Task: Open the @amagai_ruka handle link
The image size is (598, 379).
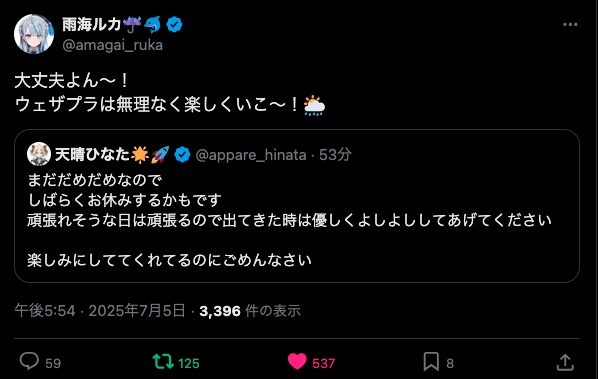Action: [113, 45]
